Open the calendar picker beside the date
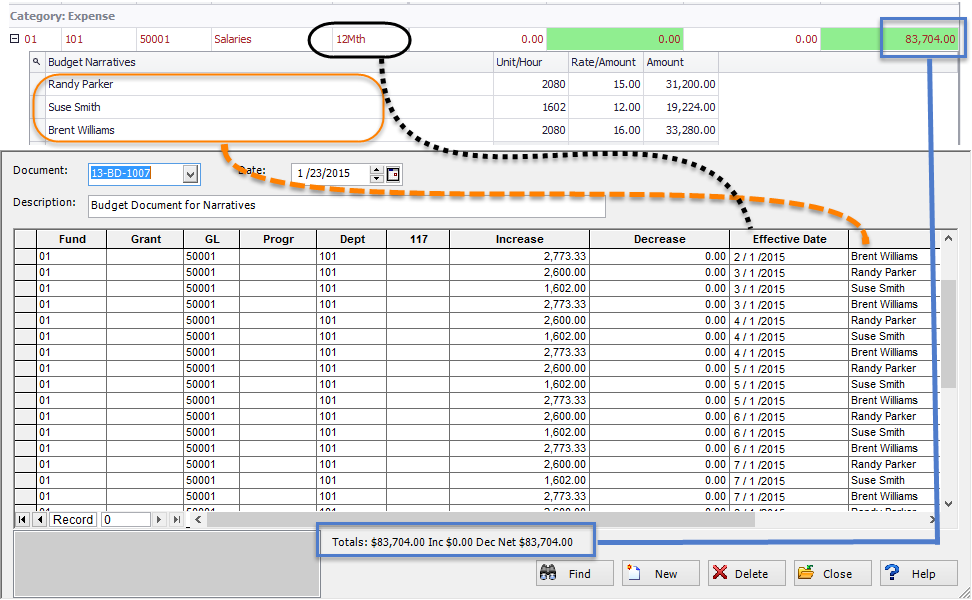The width and height of the screenshot is (972, 600). point(393,174)
